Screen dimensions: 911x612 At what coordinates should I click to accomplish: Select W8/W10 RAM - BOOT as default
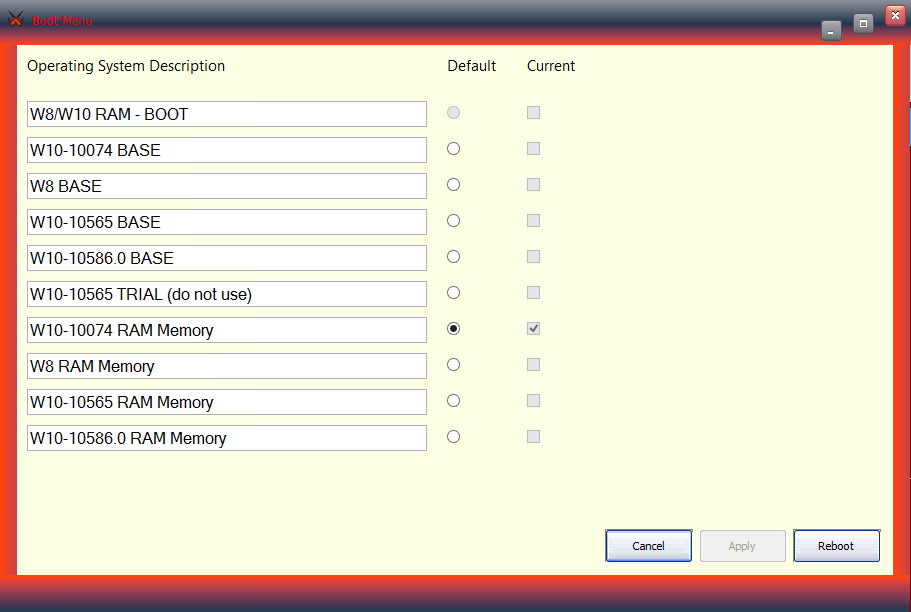453,113
